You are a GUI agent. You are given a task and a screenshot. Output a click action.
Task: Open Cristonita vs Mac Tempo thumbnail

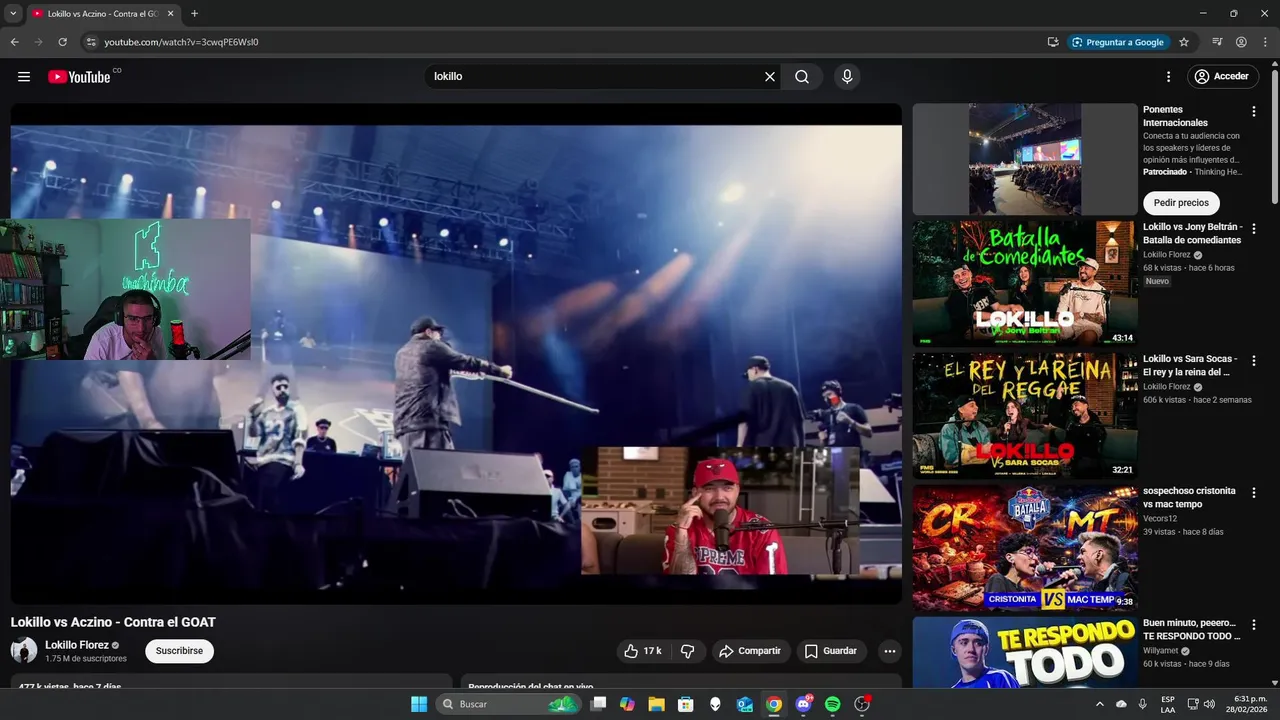coord(1025,548)
